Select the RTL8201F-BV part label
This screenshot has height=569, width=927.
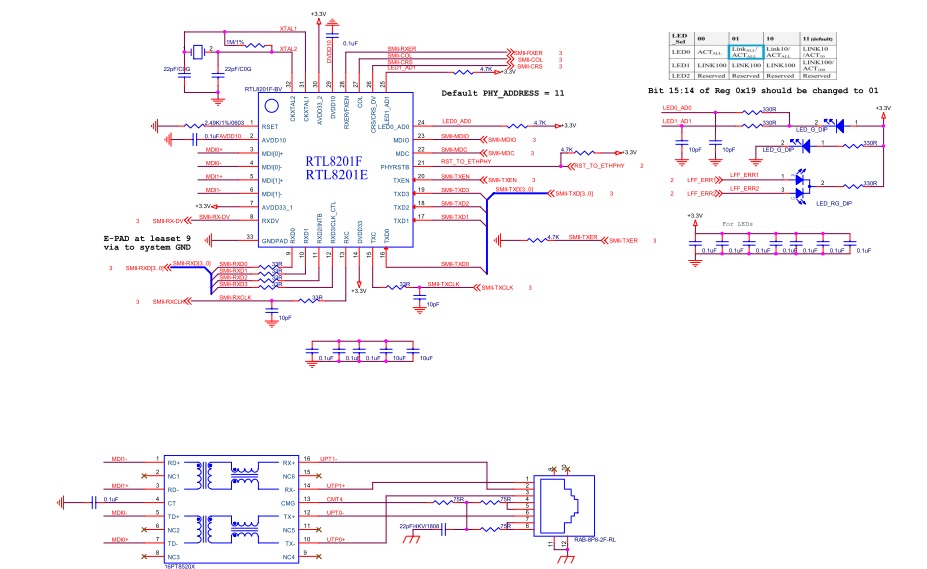(263, 89)
